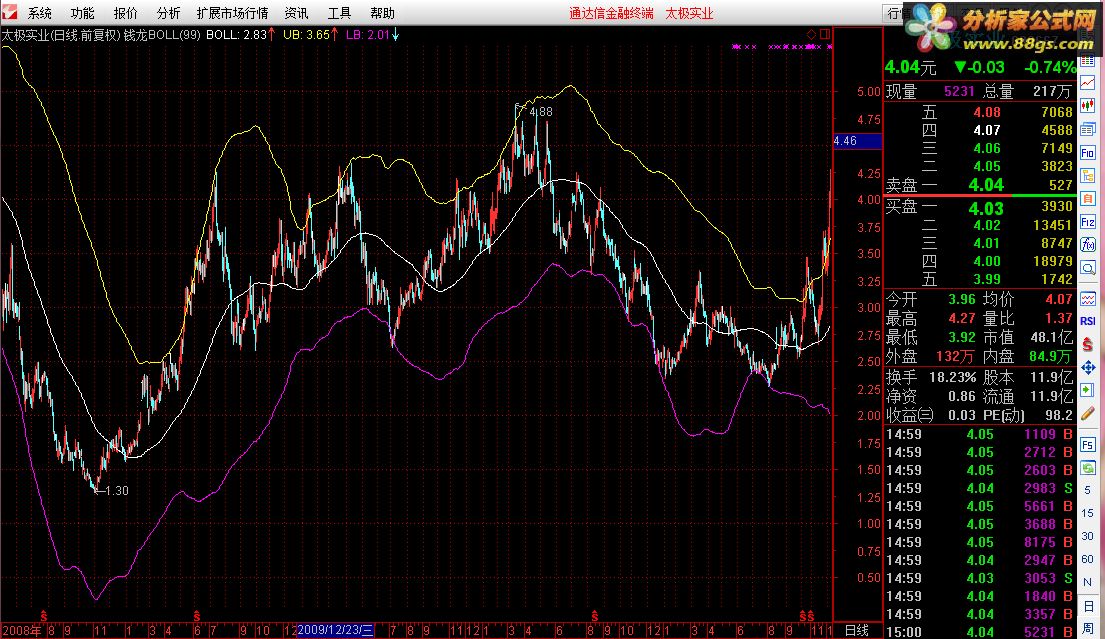The width and height of the screenshot is (1105, 639).
Task: Click the blue four-arrow move icon
Action: (x=1087, y=368)
